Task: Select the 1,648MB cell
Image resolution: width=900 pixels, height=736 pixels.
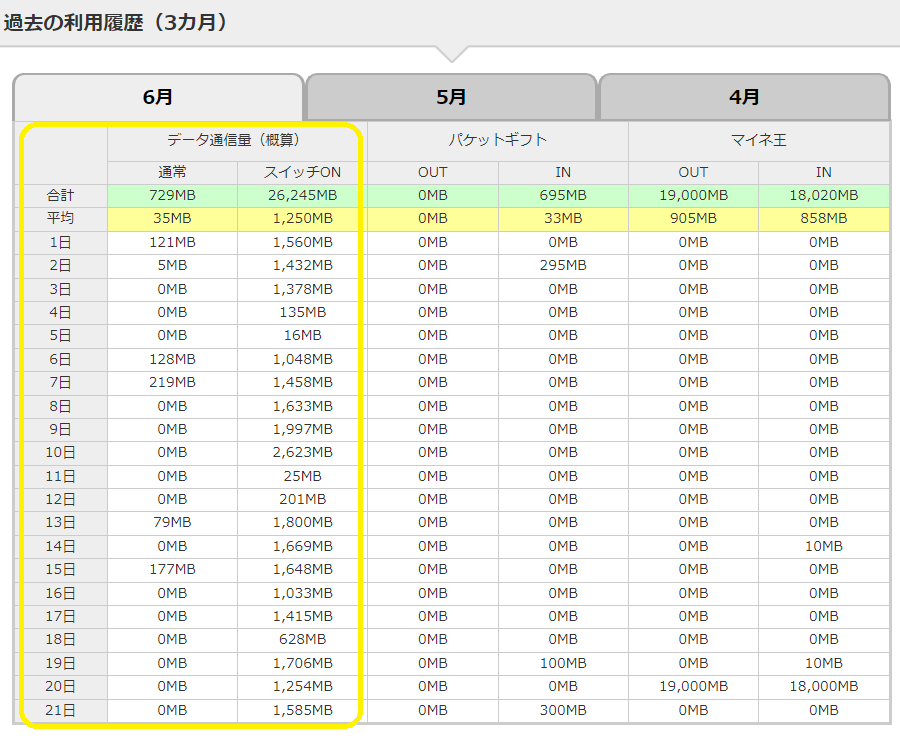Action: [x=302, y=570]
